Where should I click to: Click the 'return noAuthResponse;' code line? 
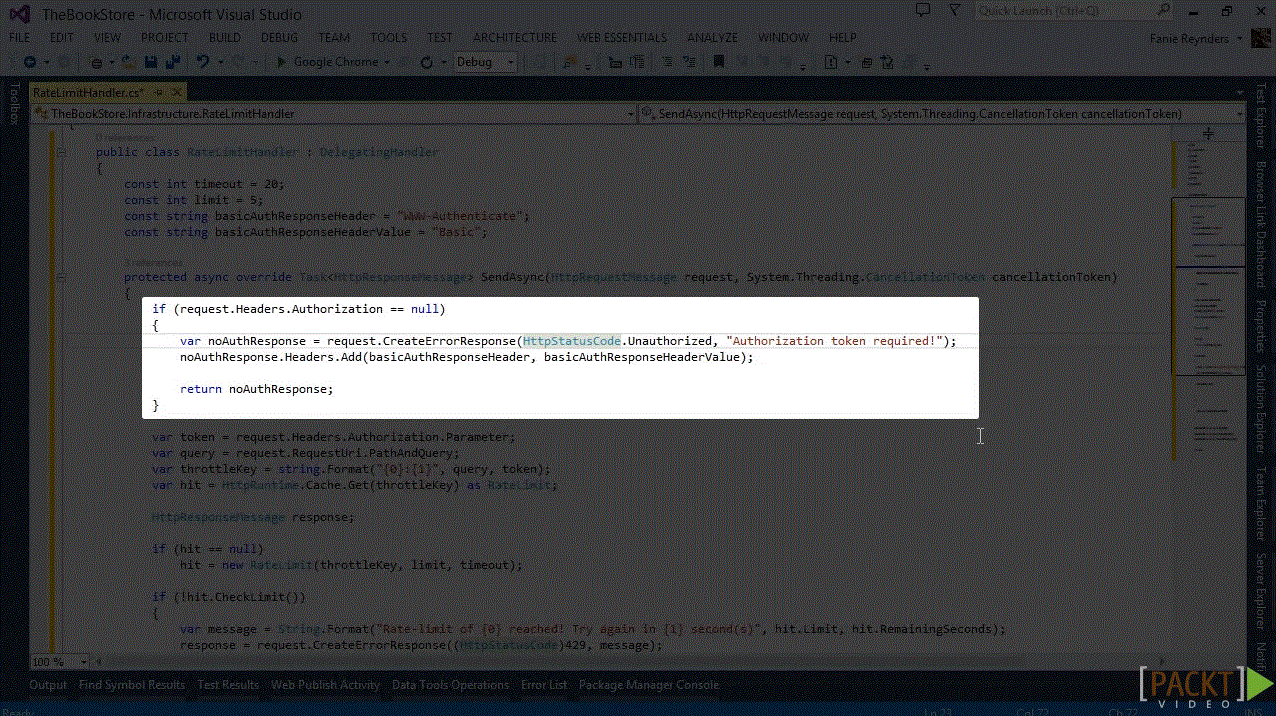257,389
